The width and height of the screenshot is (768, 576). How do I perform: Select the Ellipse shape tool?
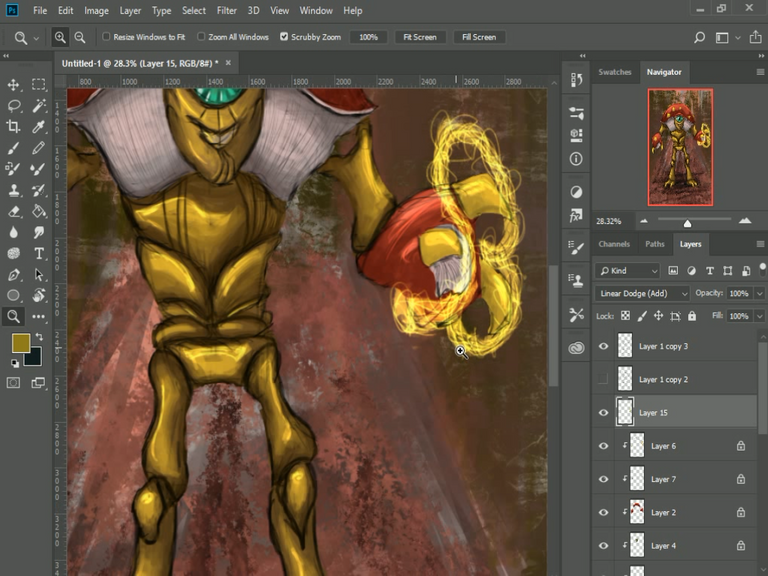tap(13, 295)
